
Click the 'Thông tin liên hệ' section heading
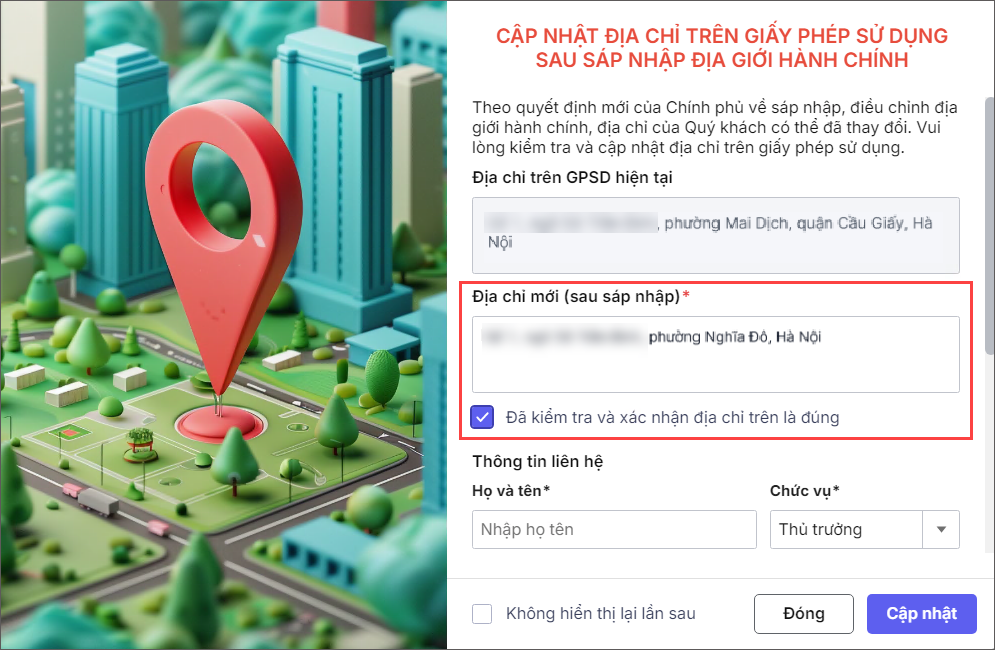537,461
